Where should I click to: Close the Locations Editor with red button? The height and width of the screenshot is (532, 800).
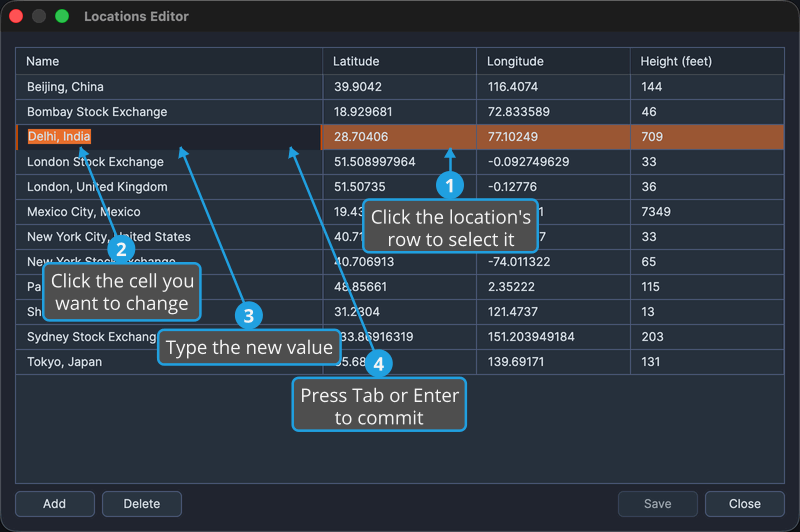[x=16, y=16]
